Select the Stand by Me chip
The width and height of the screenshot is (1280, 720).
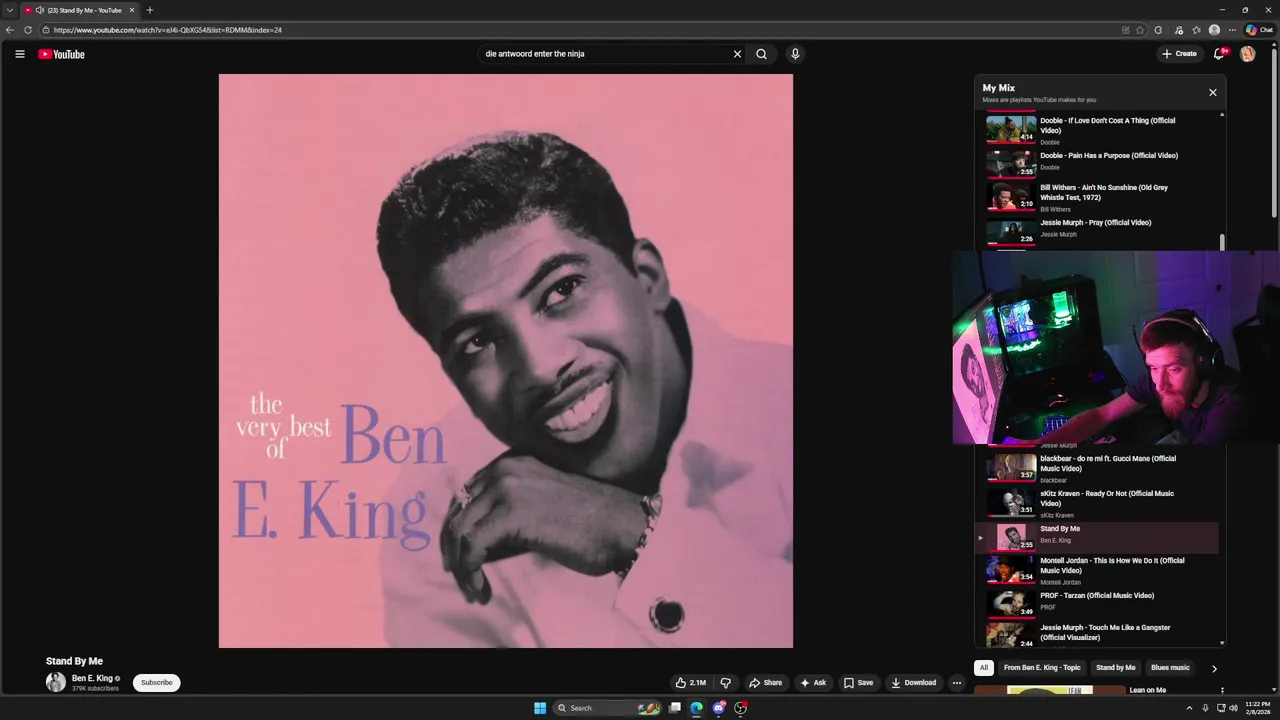(1115, 668)
